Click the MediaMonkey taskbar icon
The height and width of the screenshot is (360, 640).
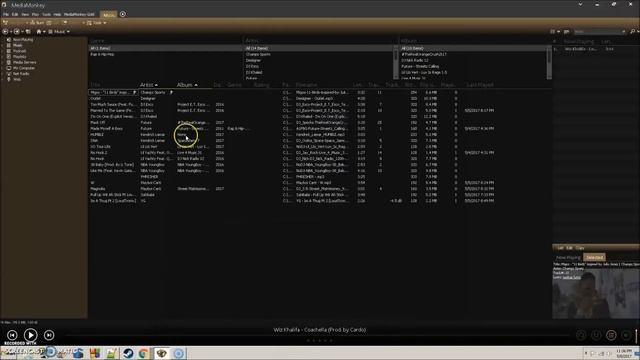point(162,353)
